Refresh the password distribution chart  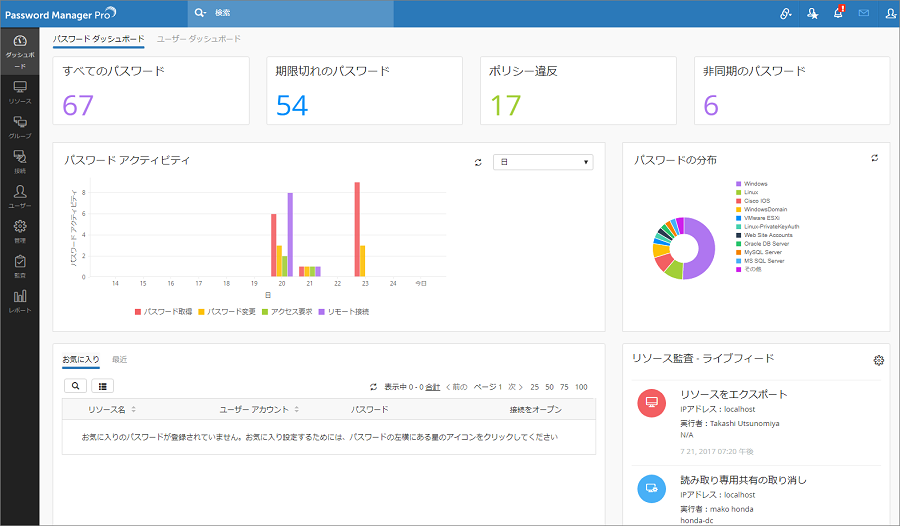(874, 158)
